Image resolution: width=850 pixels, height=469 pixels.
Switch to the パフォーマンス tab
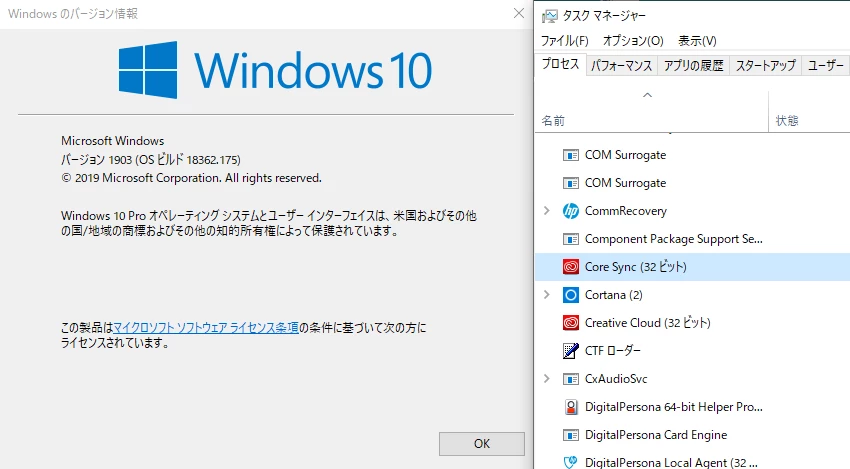click(x=621, y=66)
